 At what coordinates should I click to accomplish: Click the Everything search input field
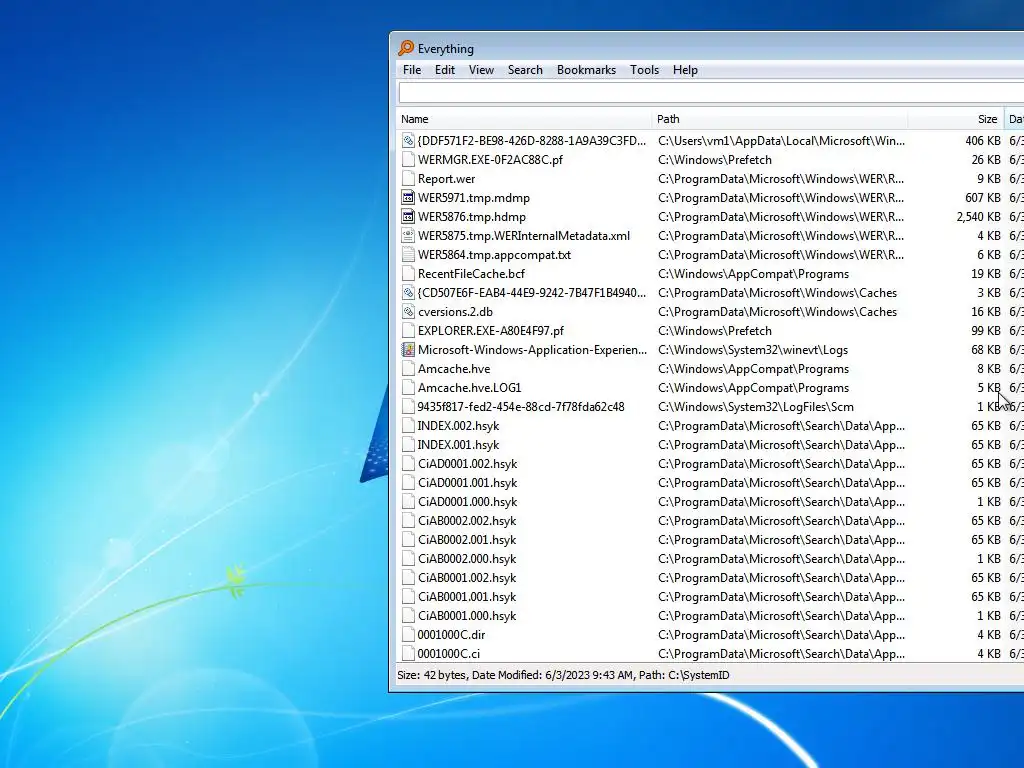[711, 93]
